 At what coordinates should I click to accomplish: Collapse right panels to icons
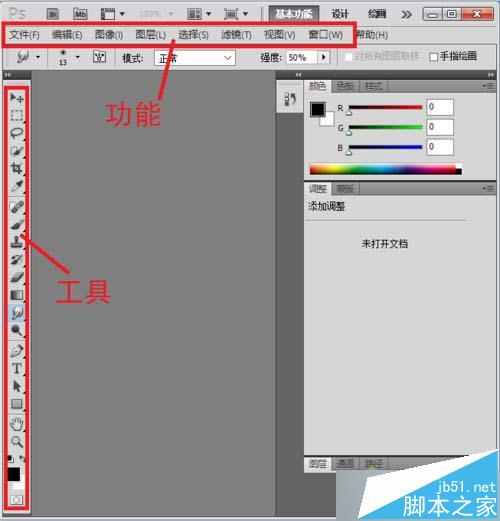click(x=490, y=75)
